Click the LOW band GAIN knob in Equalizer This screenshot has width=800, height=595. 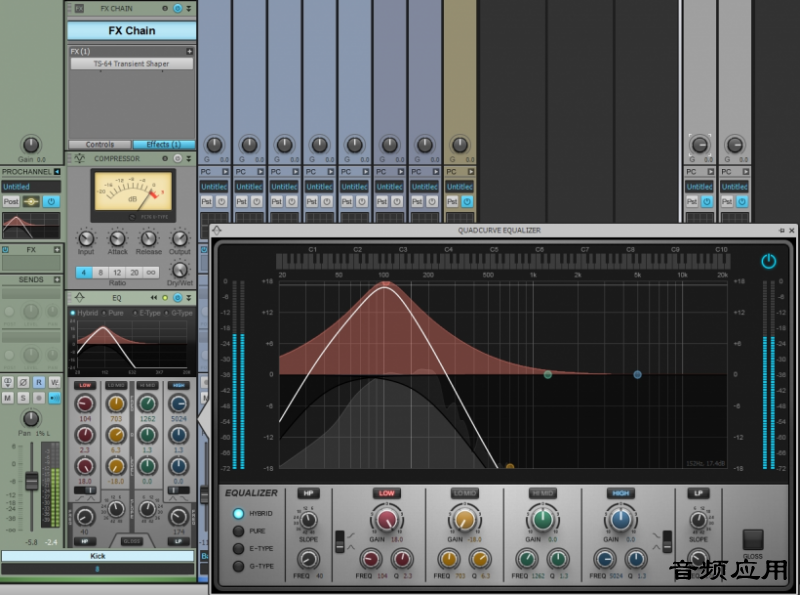tap(386, 519)
